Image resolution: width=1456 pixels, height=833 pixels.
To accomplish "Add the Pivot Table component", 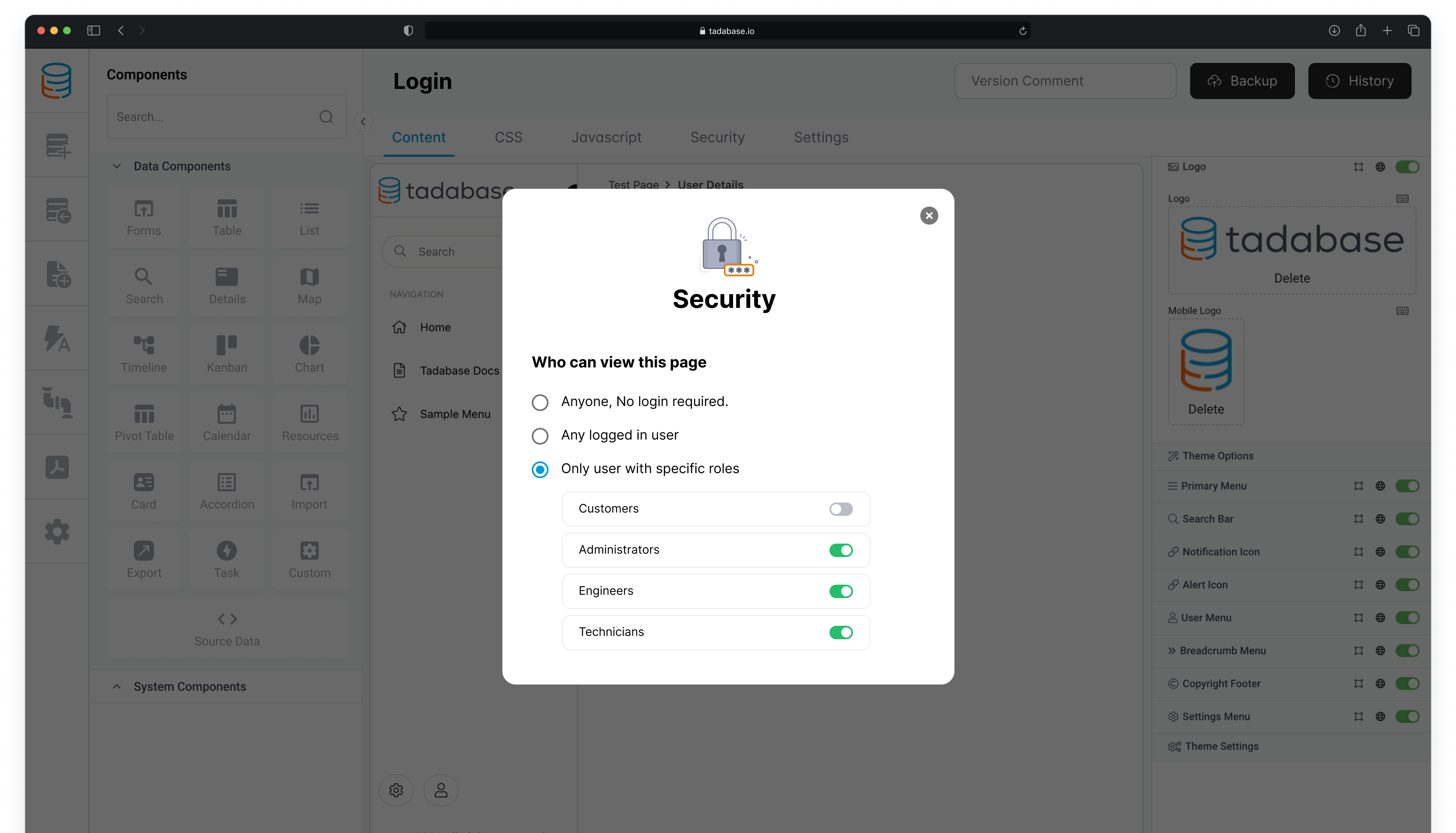I will pos(143,423).
